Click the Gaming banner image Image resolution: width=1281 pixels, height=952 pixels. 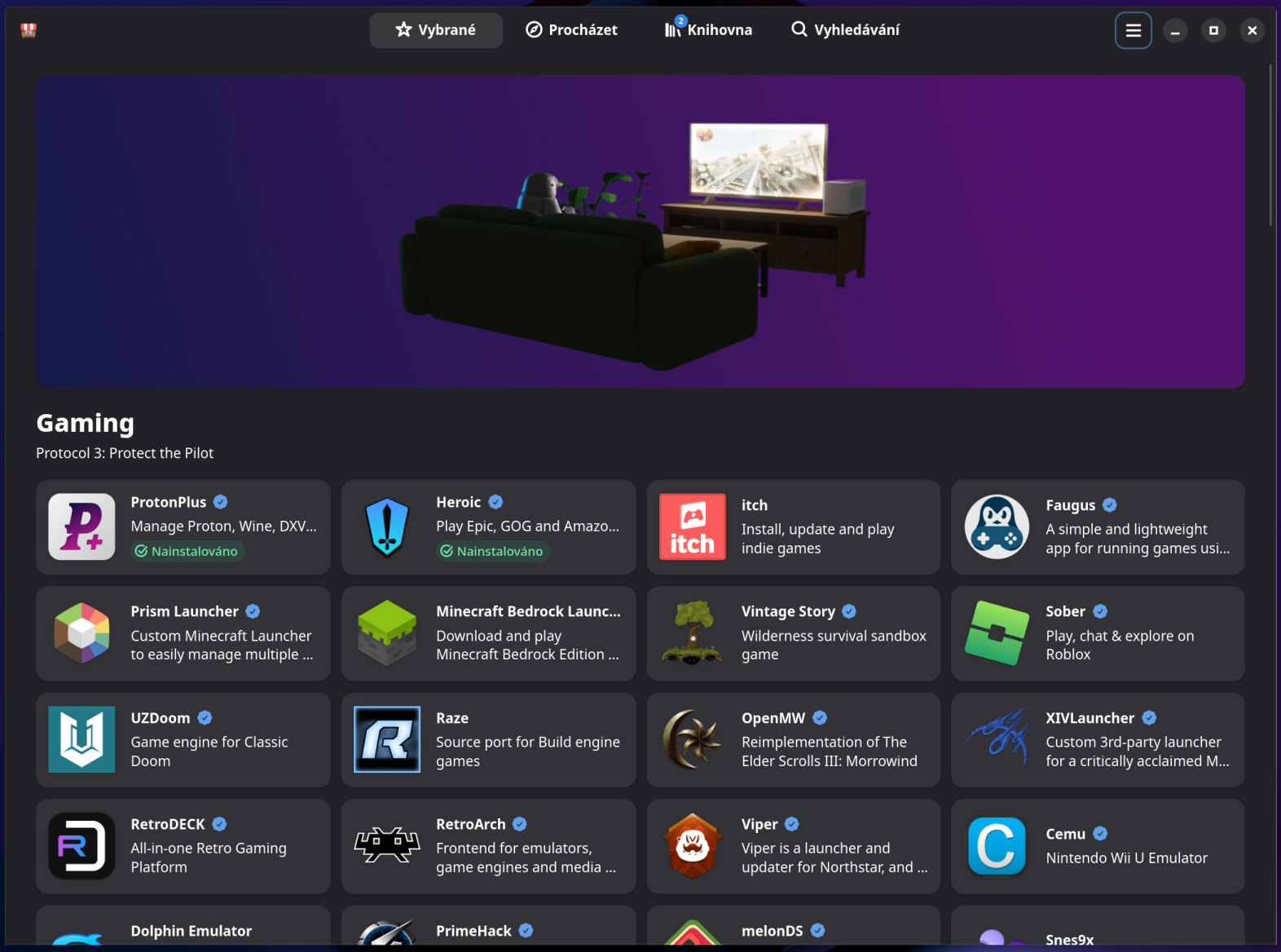[x=640, y=231]
